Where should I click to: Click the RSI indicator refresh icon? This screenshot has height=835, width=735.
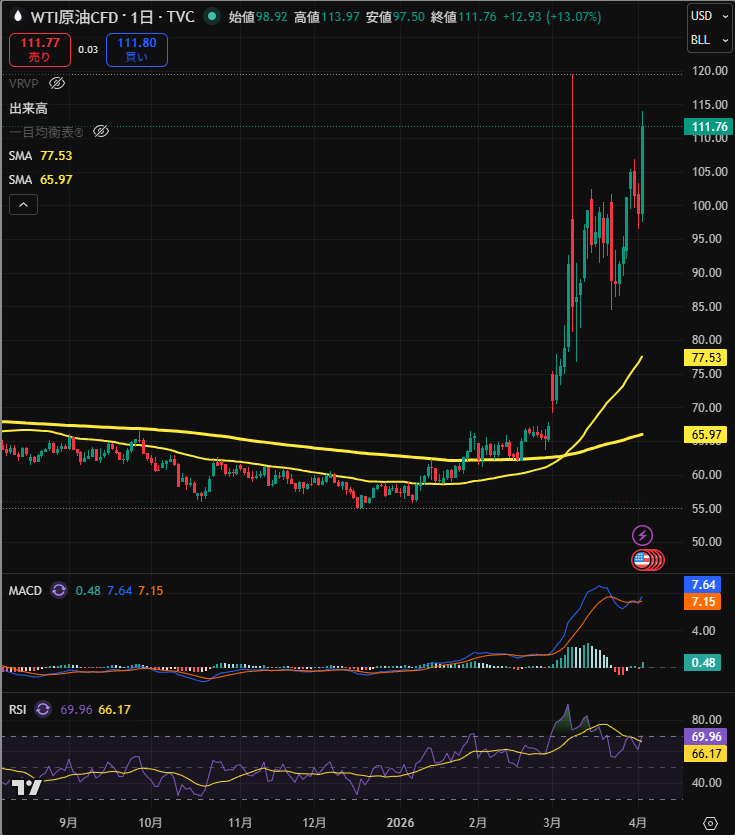point(43,709)
